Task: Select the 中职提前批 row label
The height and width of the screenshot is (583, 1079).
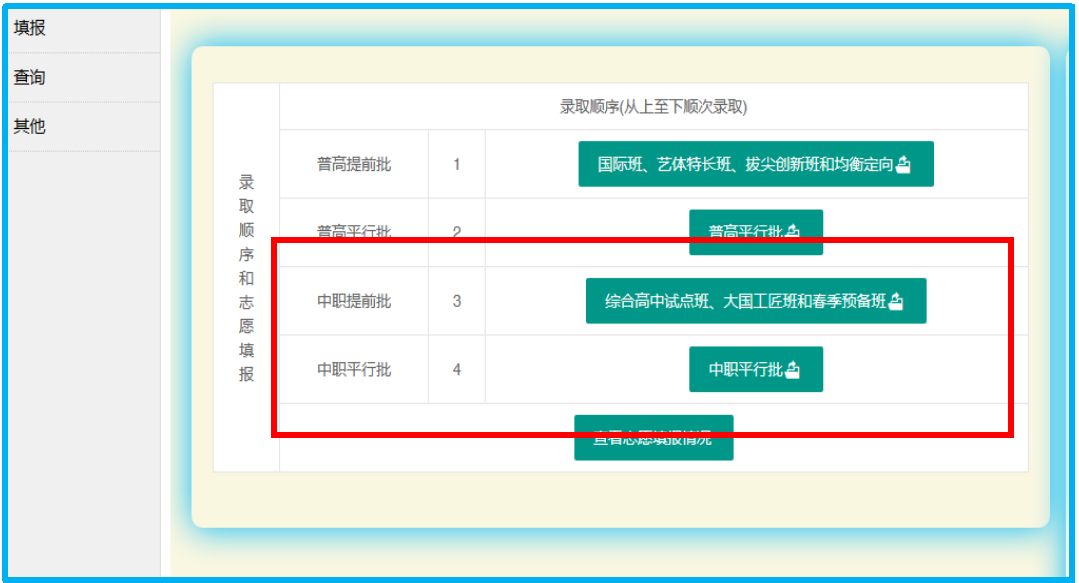Action: tap(354, 301)
